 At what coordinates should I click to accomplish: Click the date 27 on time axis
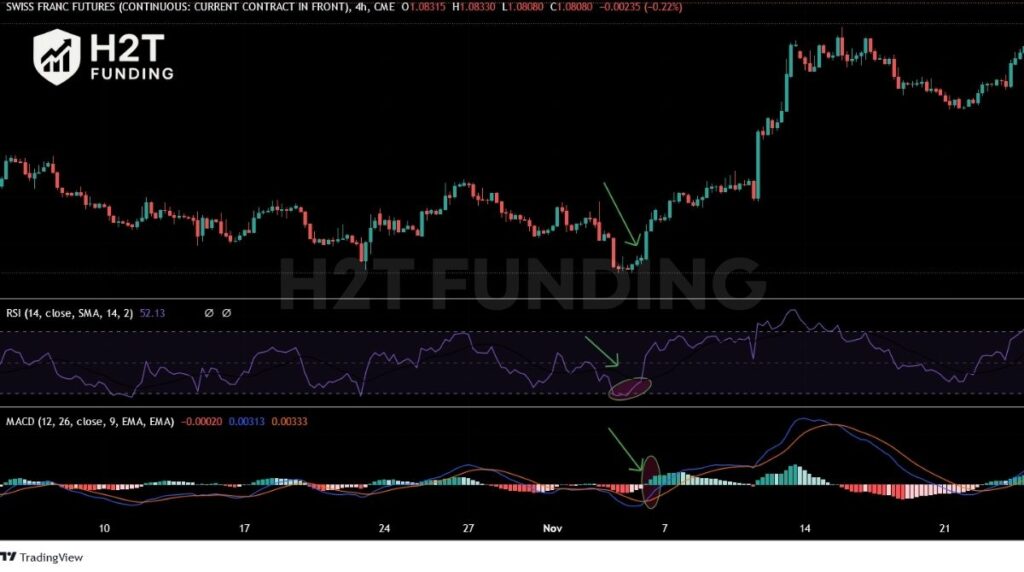[x=468, y=528]
